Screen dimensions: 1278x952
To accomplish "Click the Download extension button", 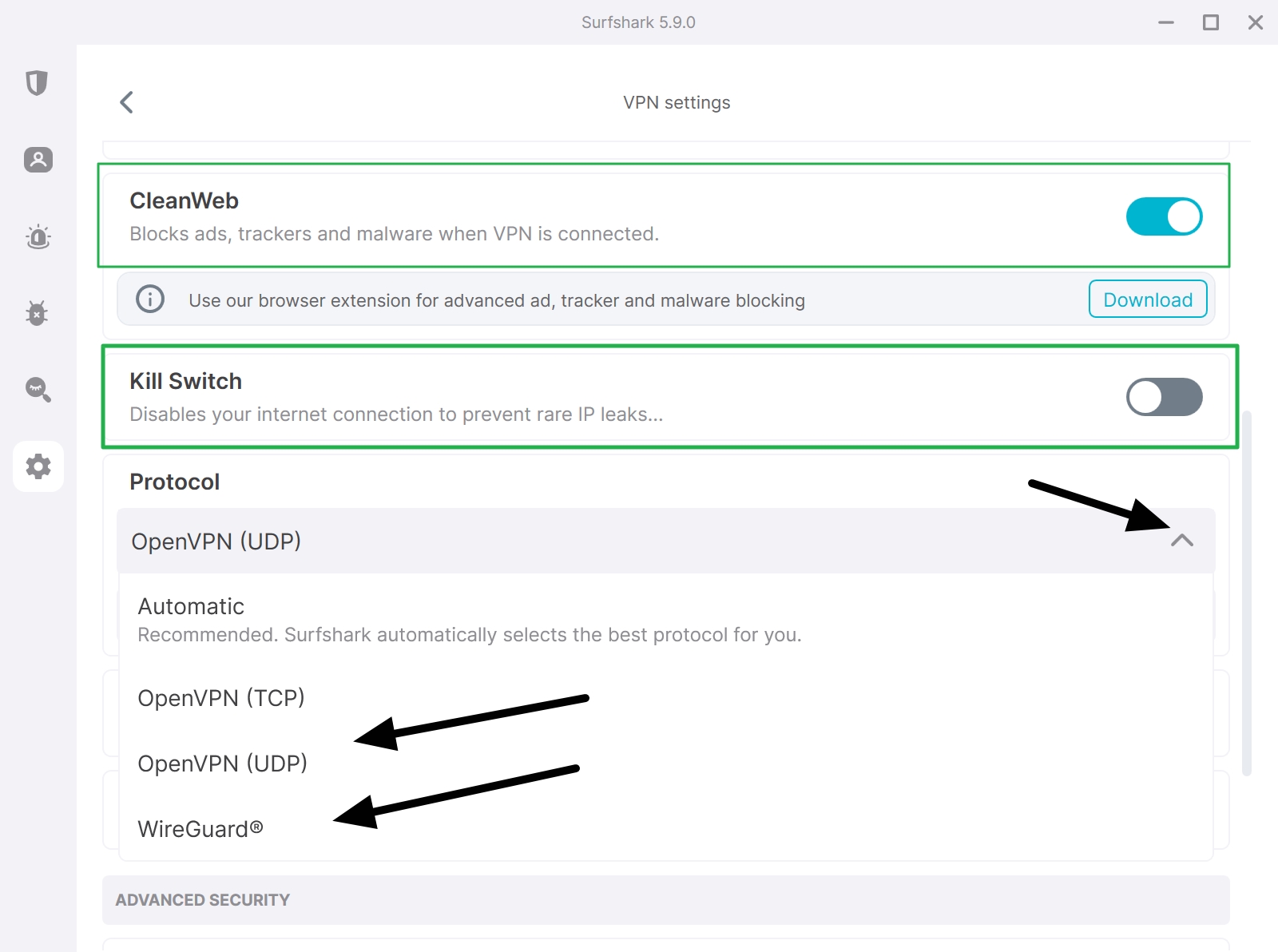I will point(1147,299).
